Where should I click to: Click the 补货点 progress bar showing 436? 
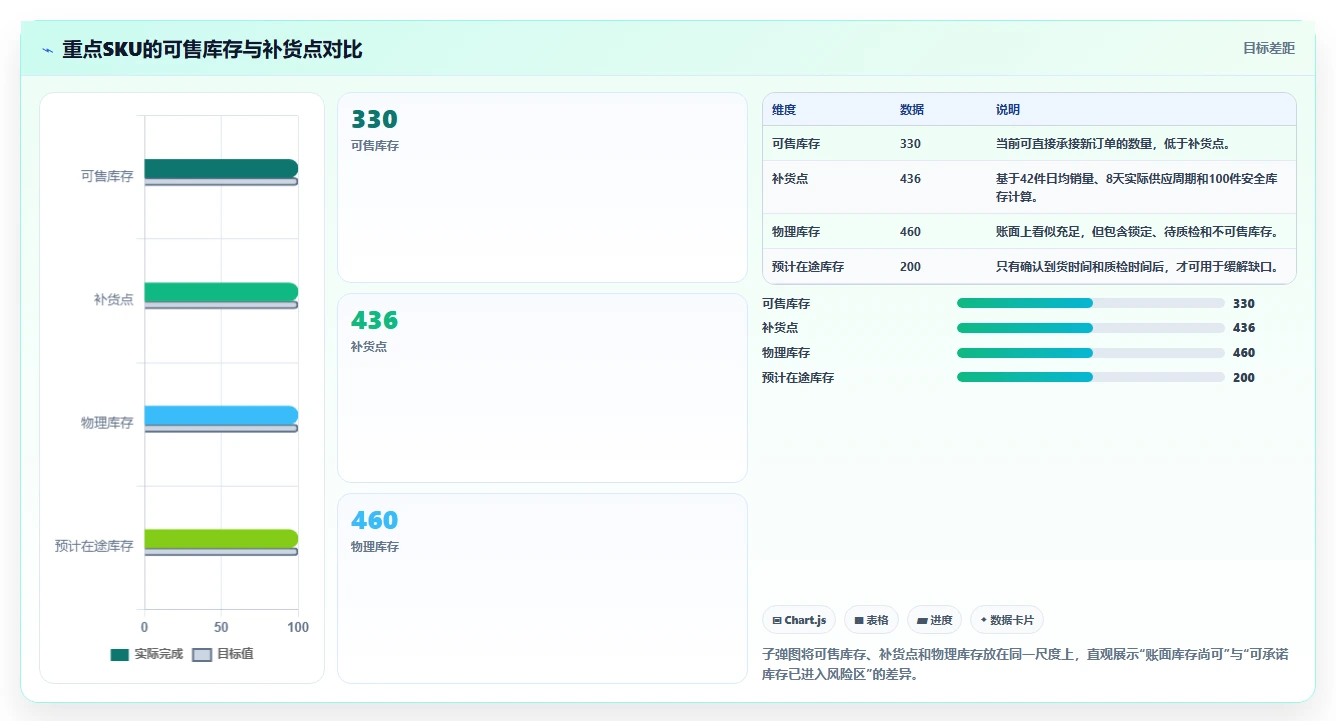1090,328
